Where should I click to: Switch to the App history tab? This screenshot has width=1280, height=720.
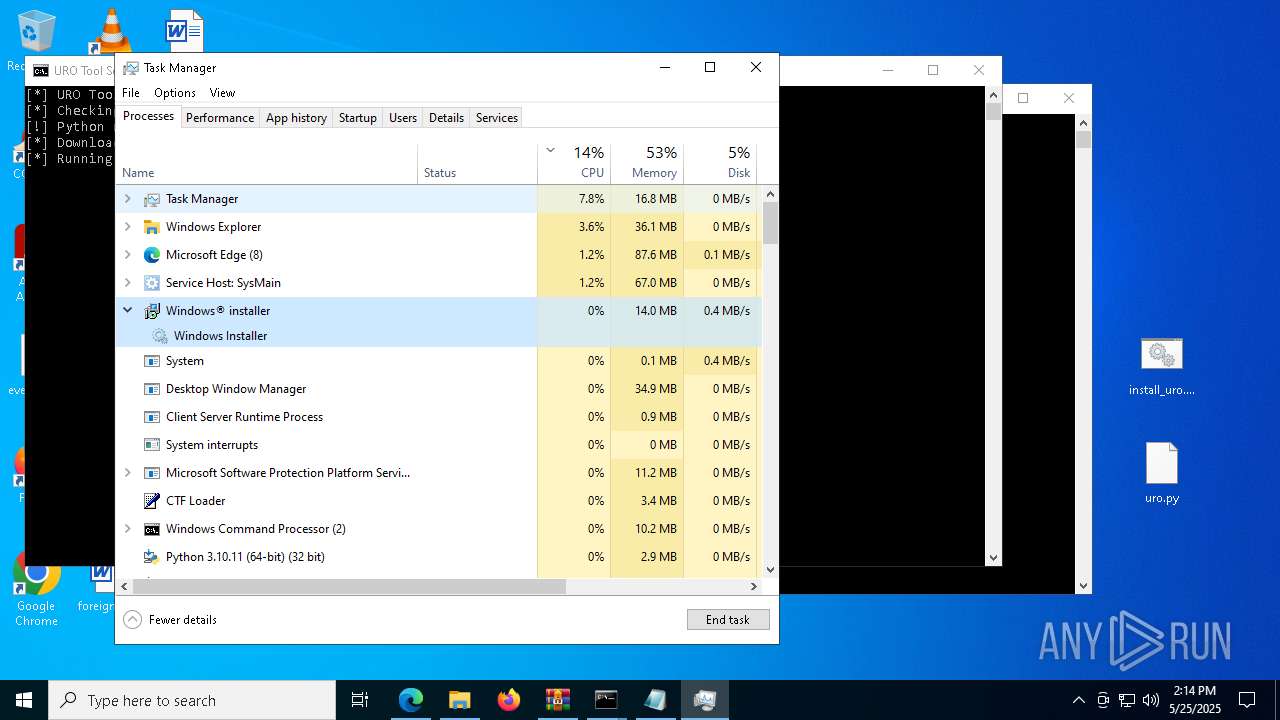(296, 118)
